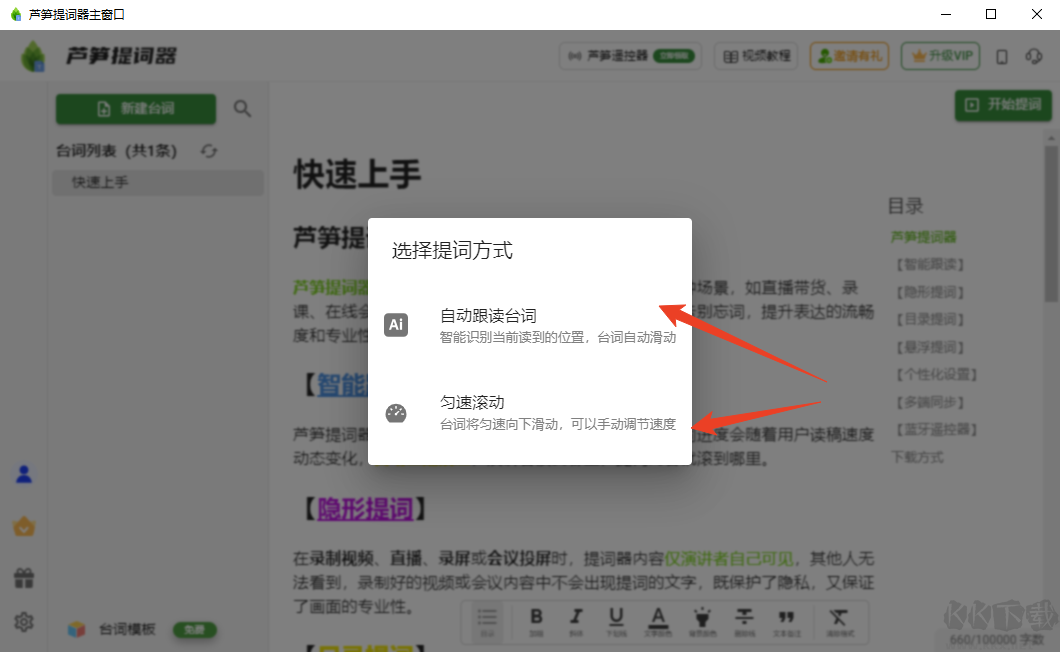Click 台词列表 (共1条) header text
The width and height of the screenshot is (1060, 652).
[x=116, y=151]
